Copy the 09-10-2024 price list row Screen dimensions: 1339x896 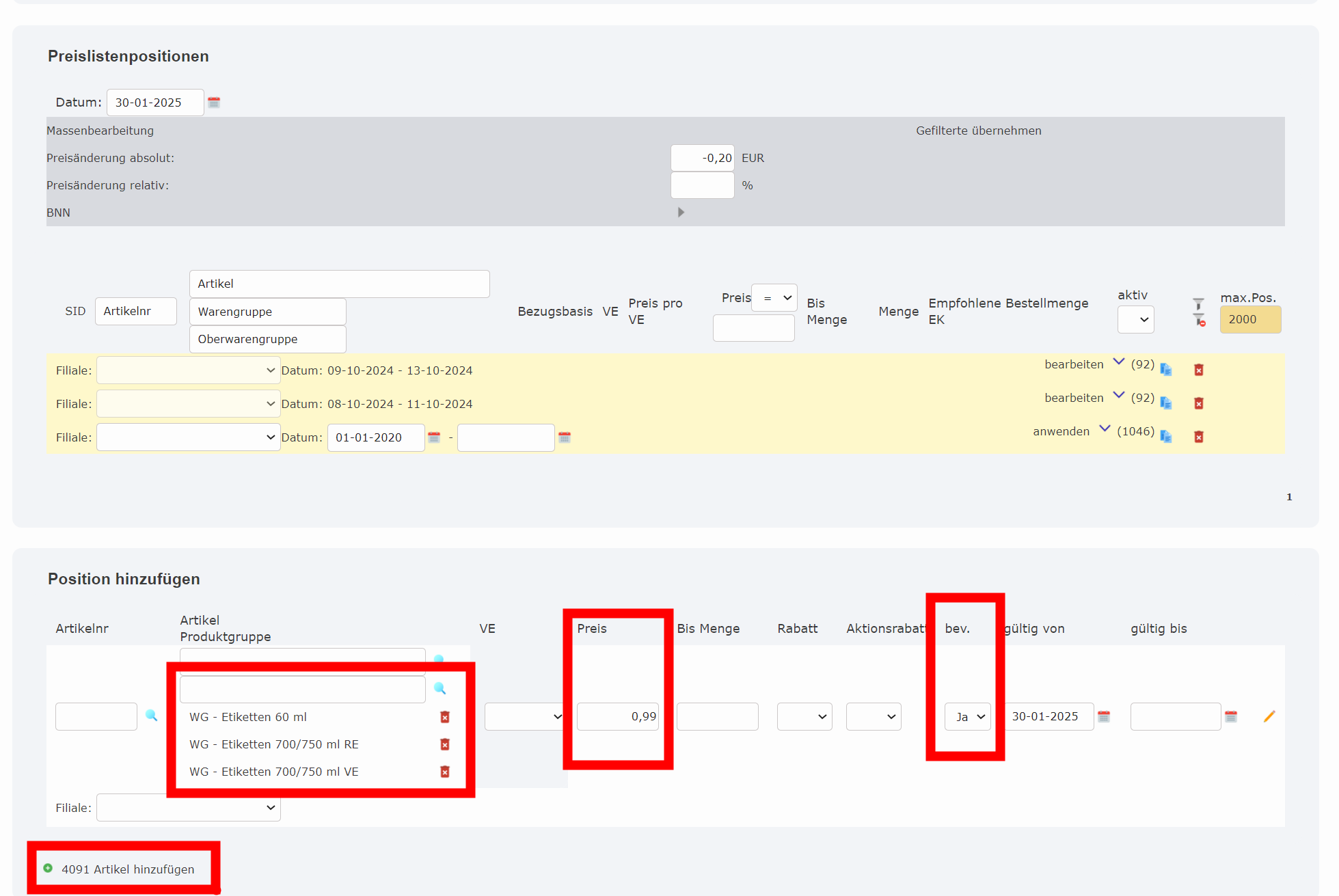click(x=1166, y=370)
